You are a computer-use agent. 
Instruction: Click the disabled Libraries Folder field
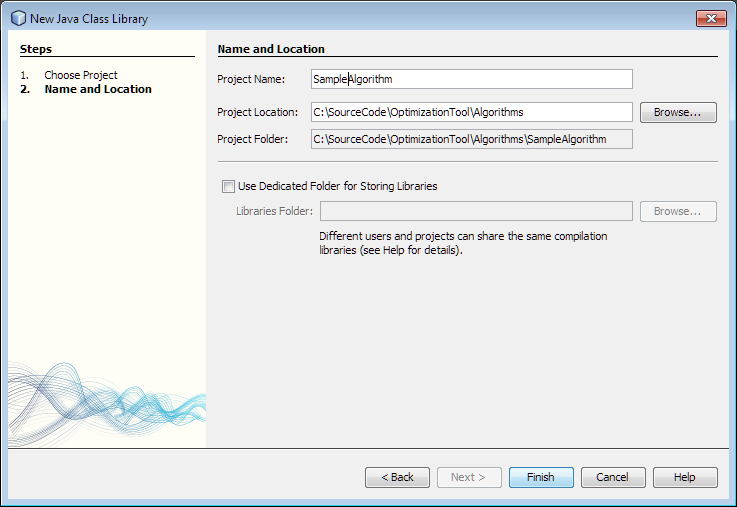point(476,211)
